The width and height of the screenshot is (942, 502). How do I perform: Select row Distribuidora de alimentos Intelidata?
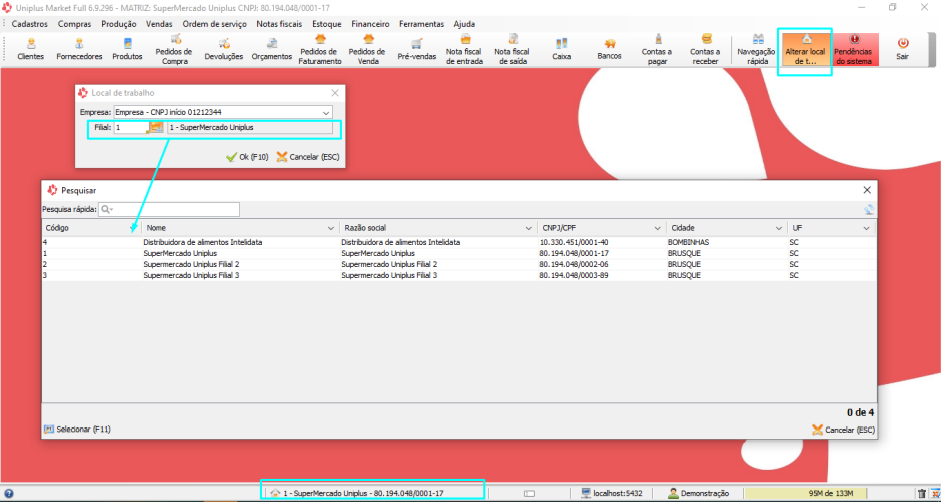(458, 243)
